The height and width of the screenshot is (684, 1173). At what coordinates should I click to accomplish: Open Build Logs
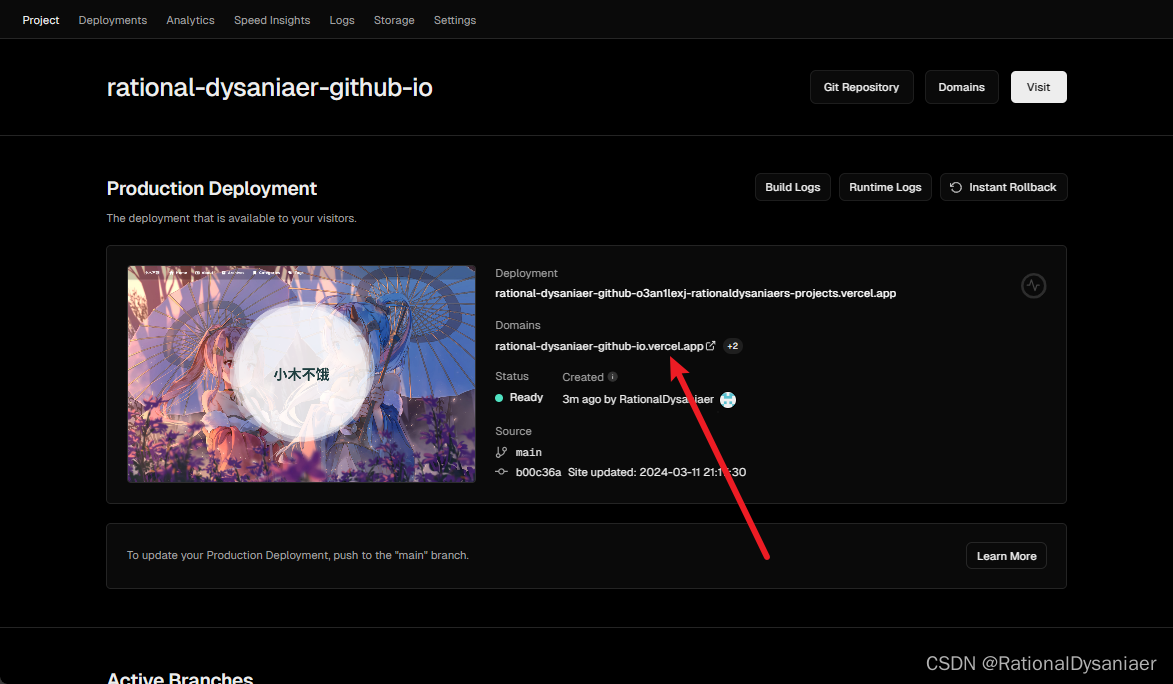792,187
